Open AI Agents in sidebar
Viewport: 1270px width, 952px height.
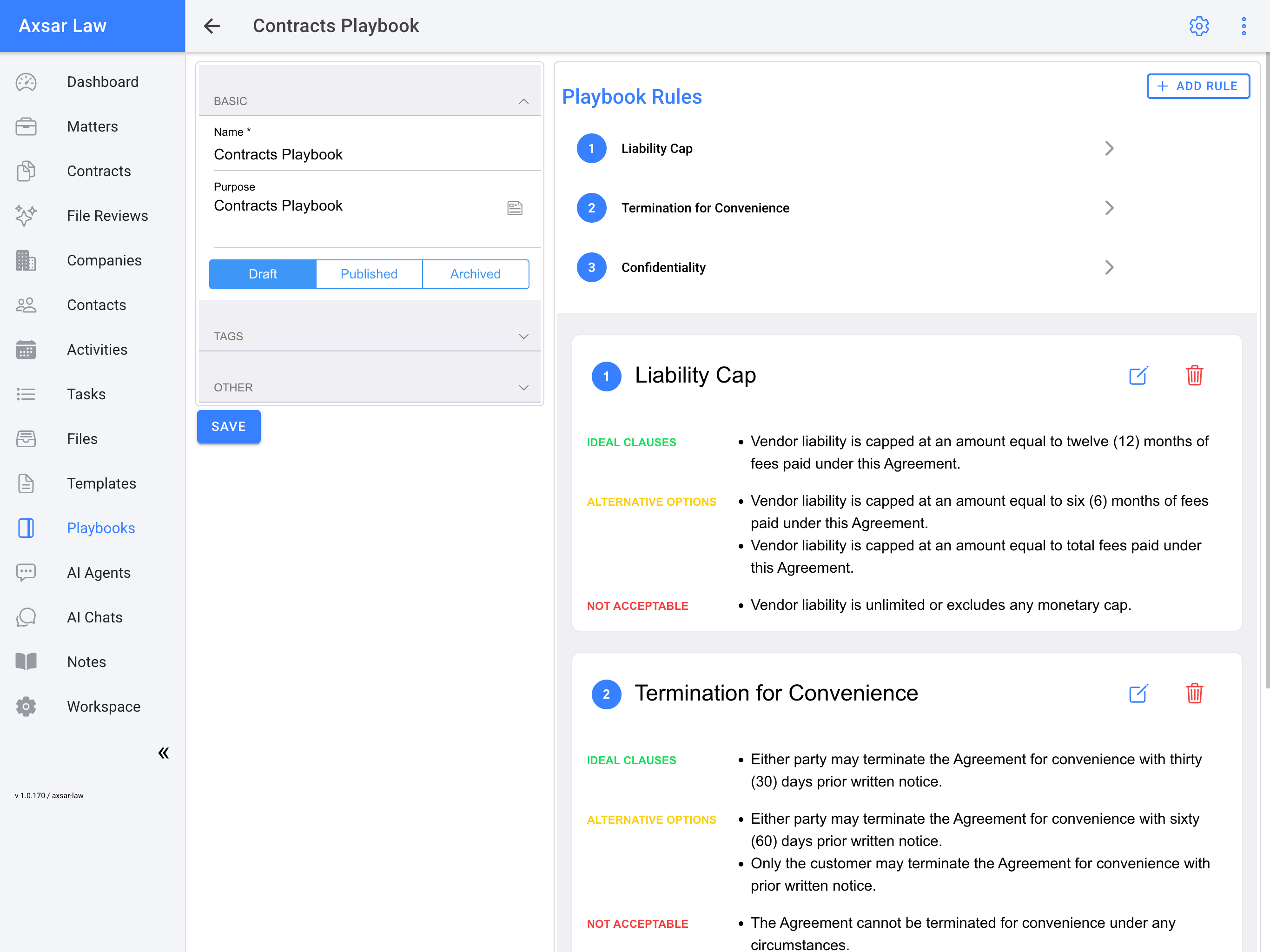click(x=98, y=573)
